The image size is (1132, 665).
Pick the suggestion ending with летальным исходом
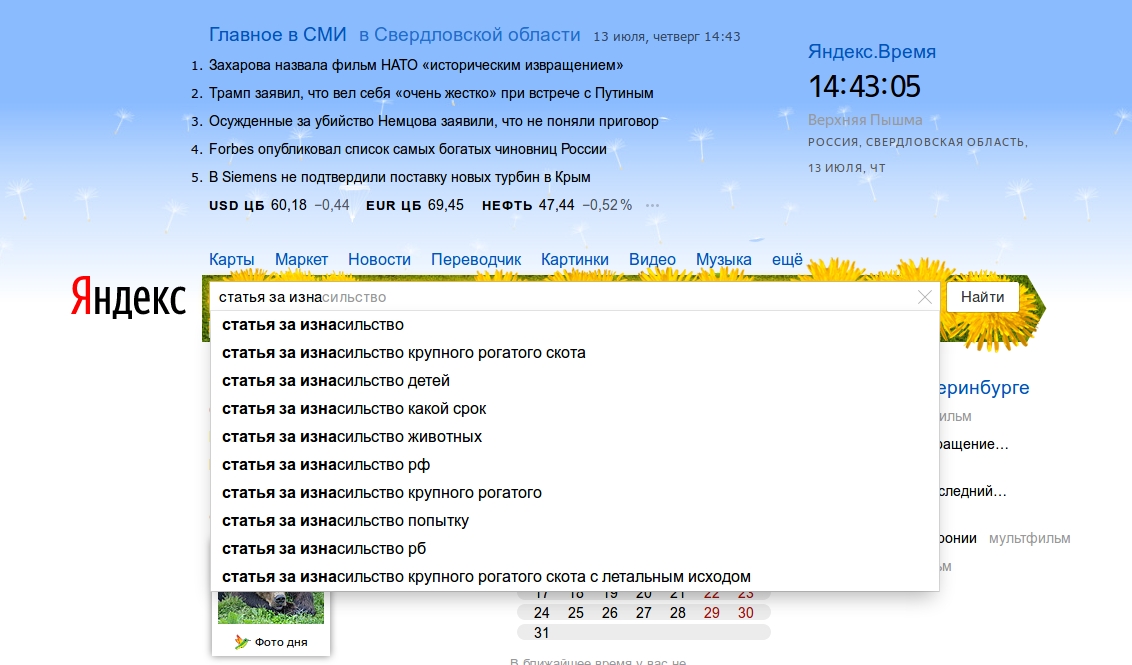pyautogui.click(x=575, y=577)
